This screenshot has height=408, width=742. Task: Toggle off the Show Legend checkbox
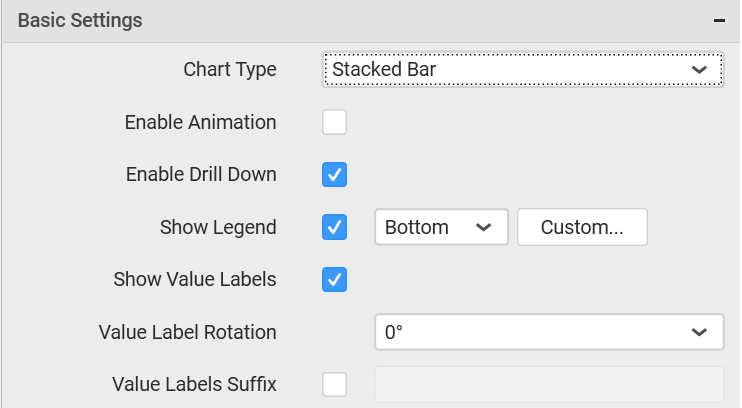point(335,227)
